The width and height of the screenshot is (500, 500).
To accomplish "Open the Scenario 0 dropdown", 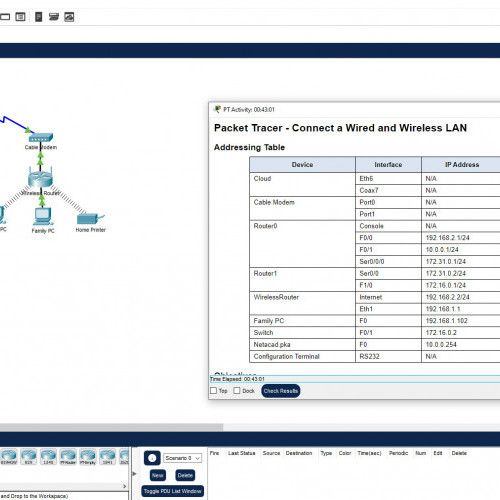I will [x=182, y=458].
